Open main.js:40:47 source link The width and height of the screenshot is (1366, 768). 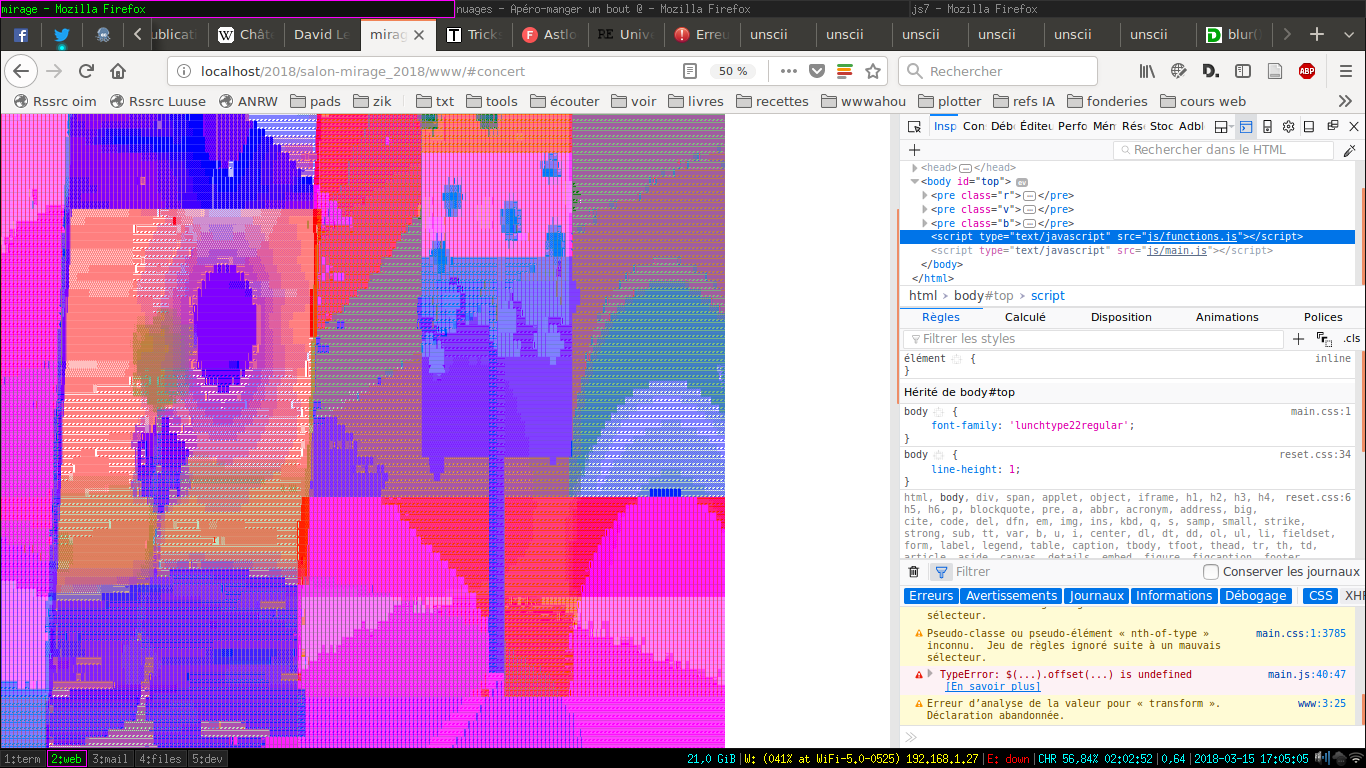pos(1306,675)
